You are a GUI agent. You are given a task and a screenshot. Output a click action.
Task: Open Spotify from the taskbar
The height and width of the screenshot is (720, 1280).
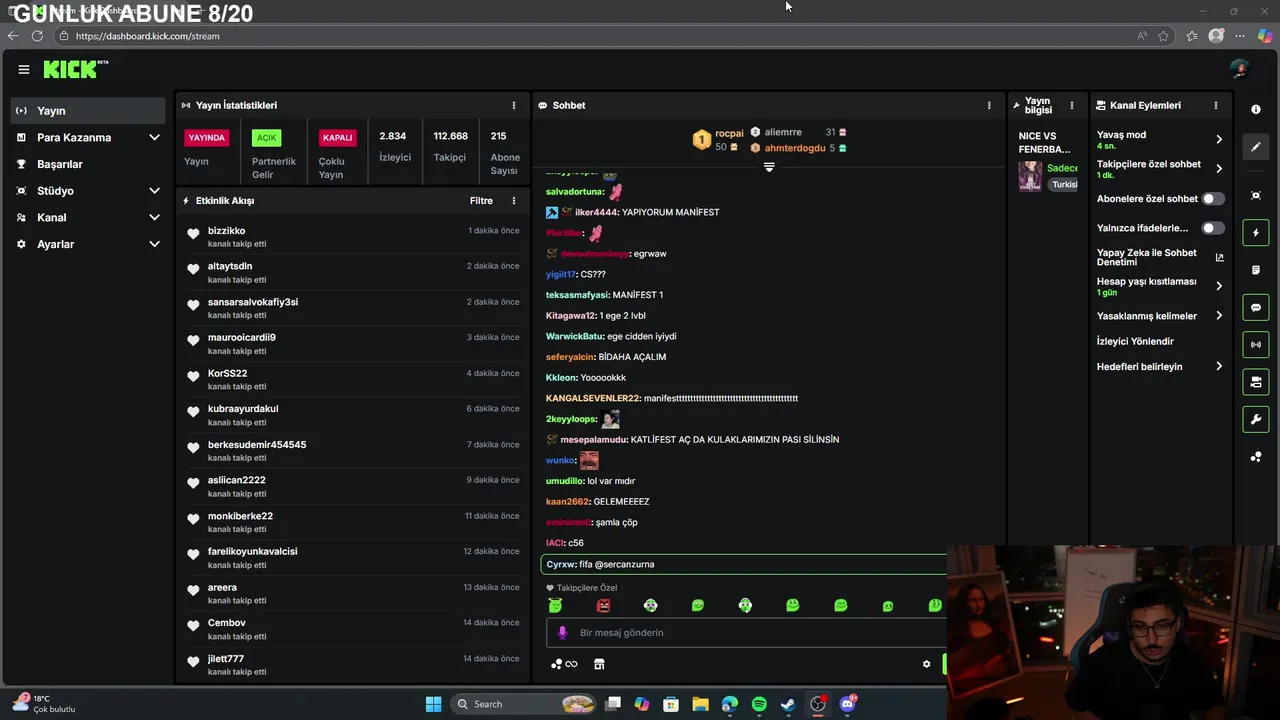coord(759,704)
